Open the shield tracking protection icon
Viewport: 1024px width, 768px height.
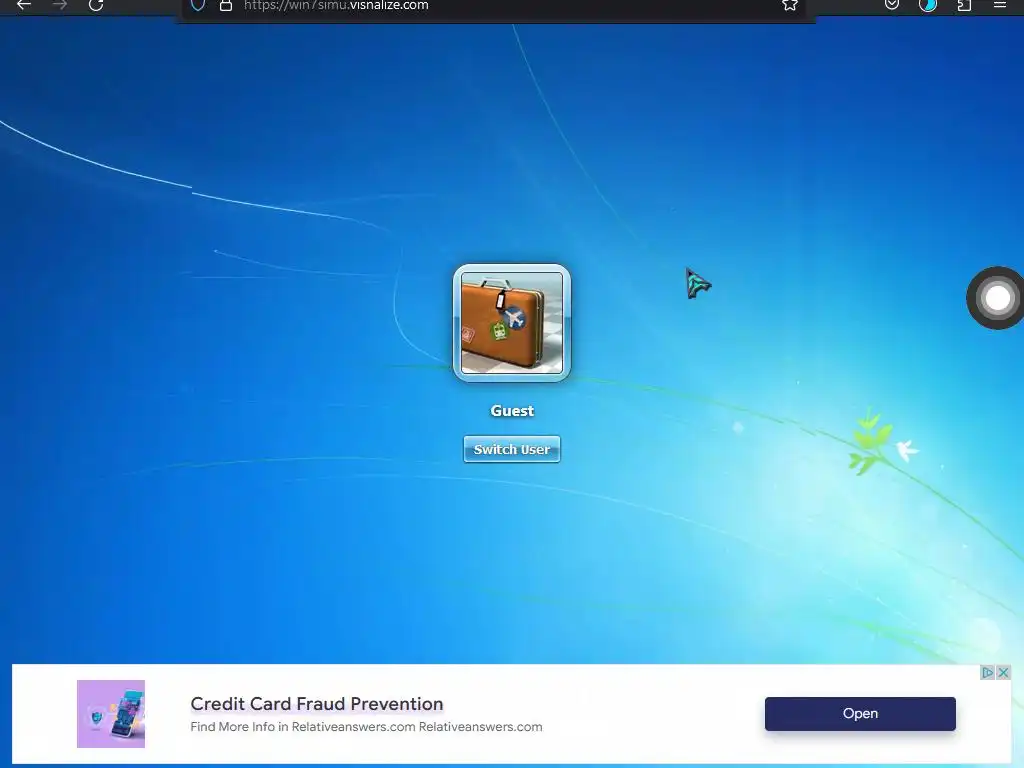coord(198,5)
